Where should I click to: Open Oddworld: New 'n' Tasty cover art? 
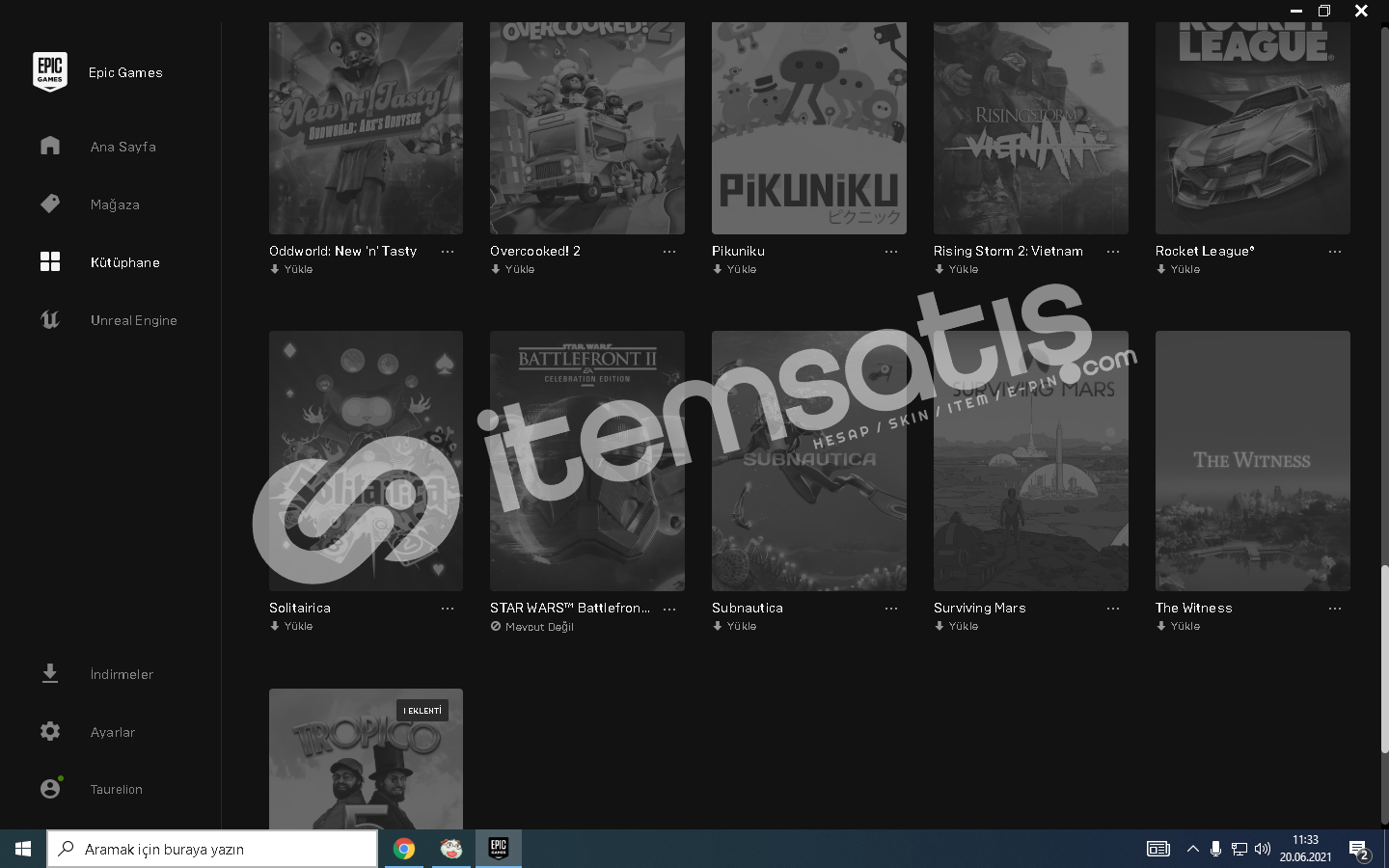click(x=366, y=128)
